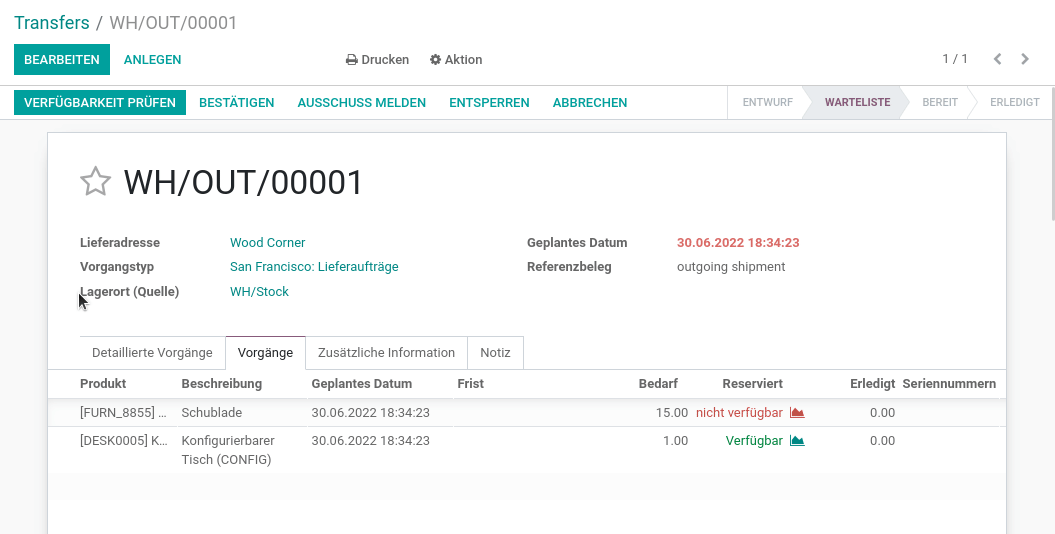Open the Wood Corner delivery address link
Viewport: 1055px width, 534px height.
click(x=267, y=242)
